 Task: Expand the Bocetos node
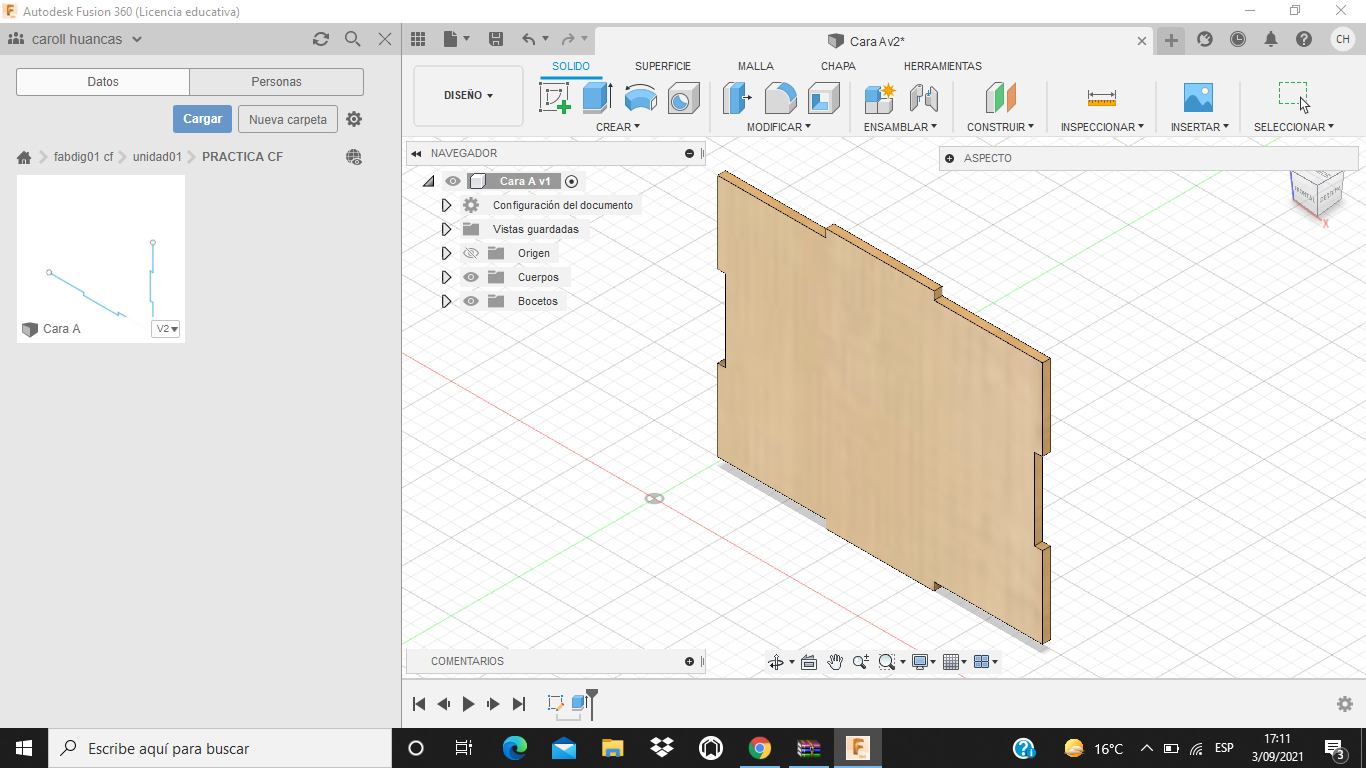[x=447, y=301]
